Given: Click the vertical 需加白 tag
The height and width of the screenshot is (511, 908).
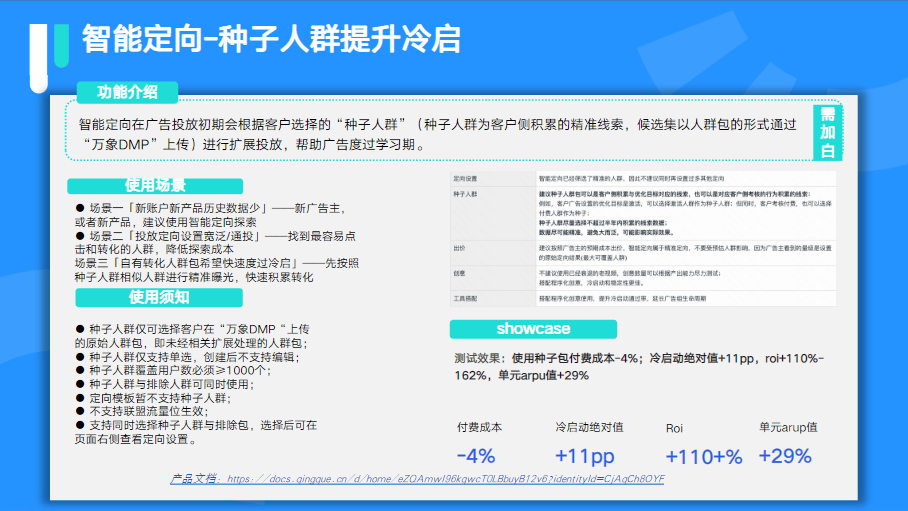Looking at the screenshot, I should (828, 133).
